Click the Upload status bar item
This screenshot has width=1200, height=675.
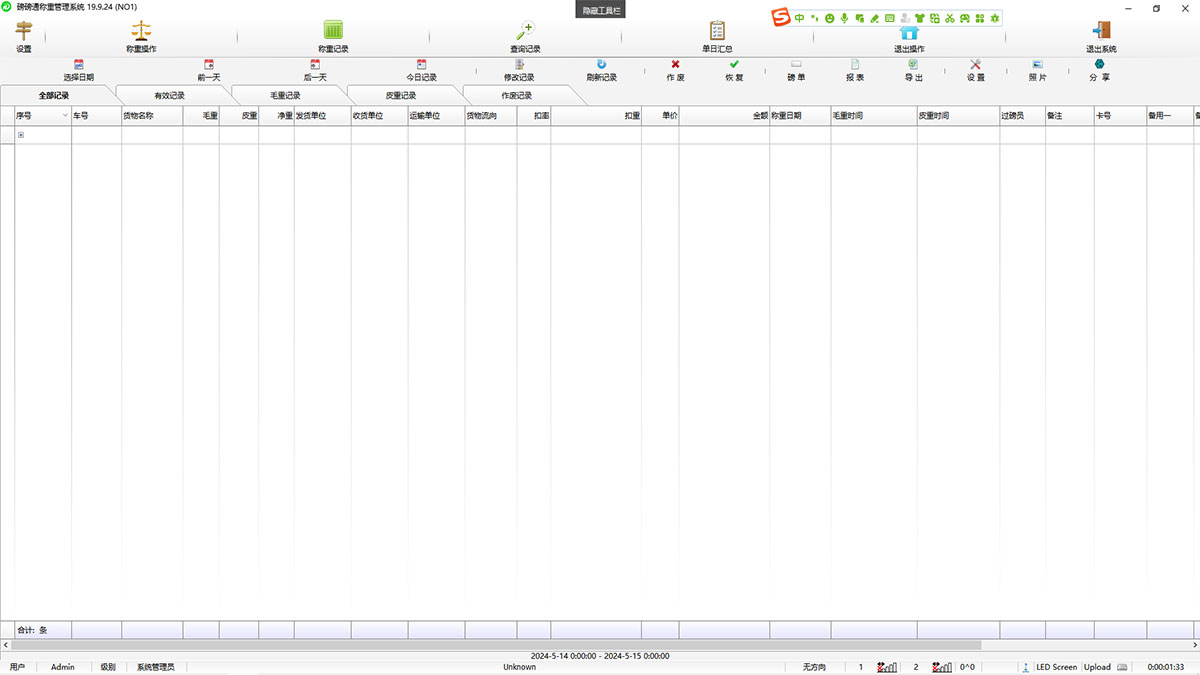coord(1097,667)
